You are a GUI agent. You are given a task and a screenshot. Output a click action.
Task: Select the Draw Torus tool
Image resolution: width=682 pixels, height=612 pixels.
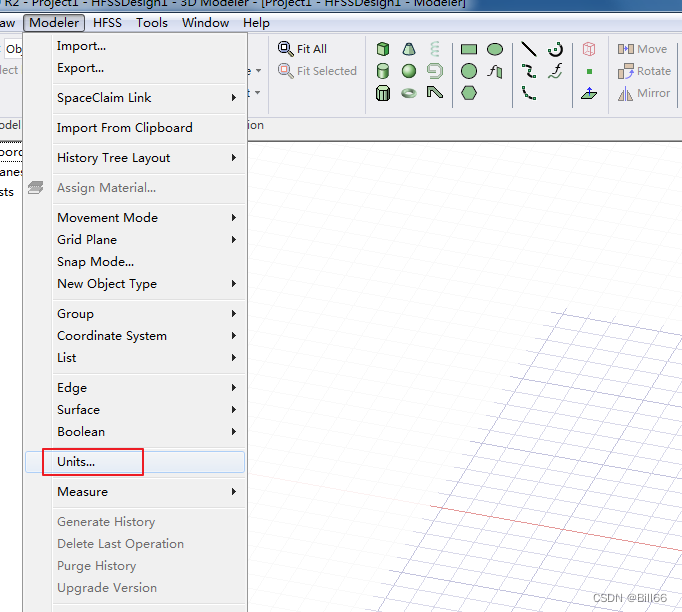pos(409,93)
